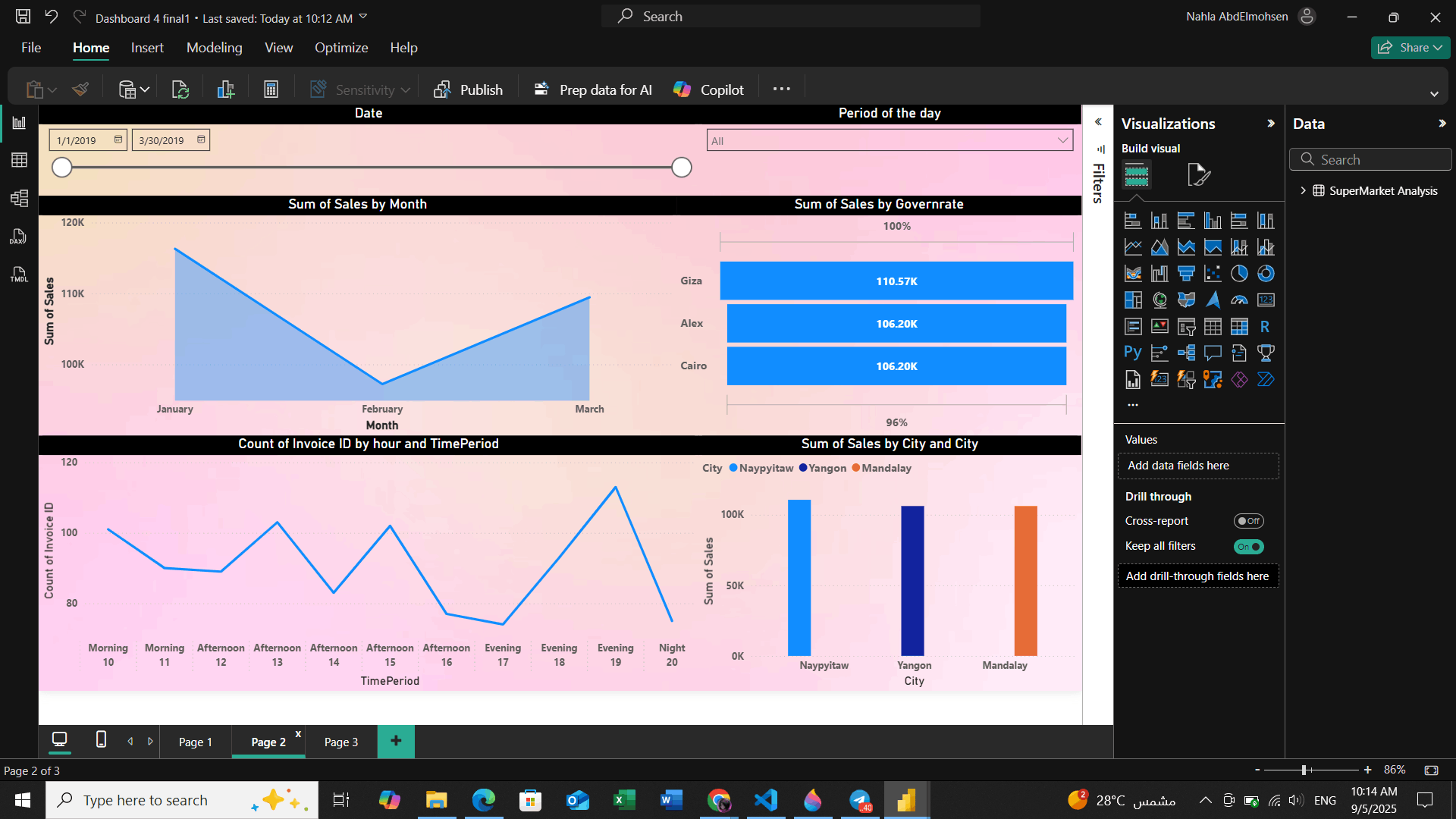
Task: Open Copilot from the ribbon
Action: point(707,89)
